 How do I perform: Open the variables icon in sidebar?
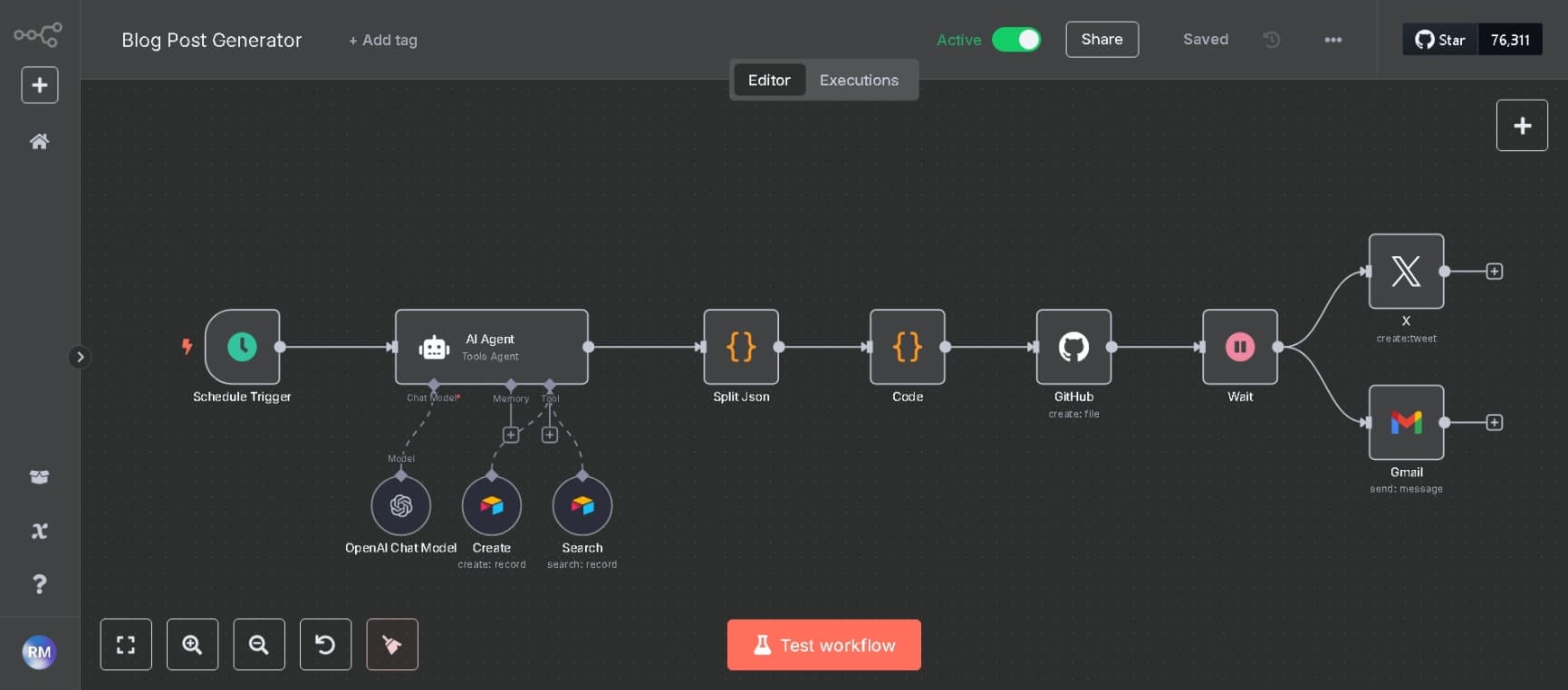pyautogui.click(x=39, y=531)
